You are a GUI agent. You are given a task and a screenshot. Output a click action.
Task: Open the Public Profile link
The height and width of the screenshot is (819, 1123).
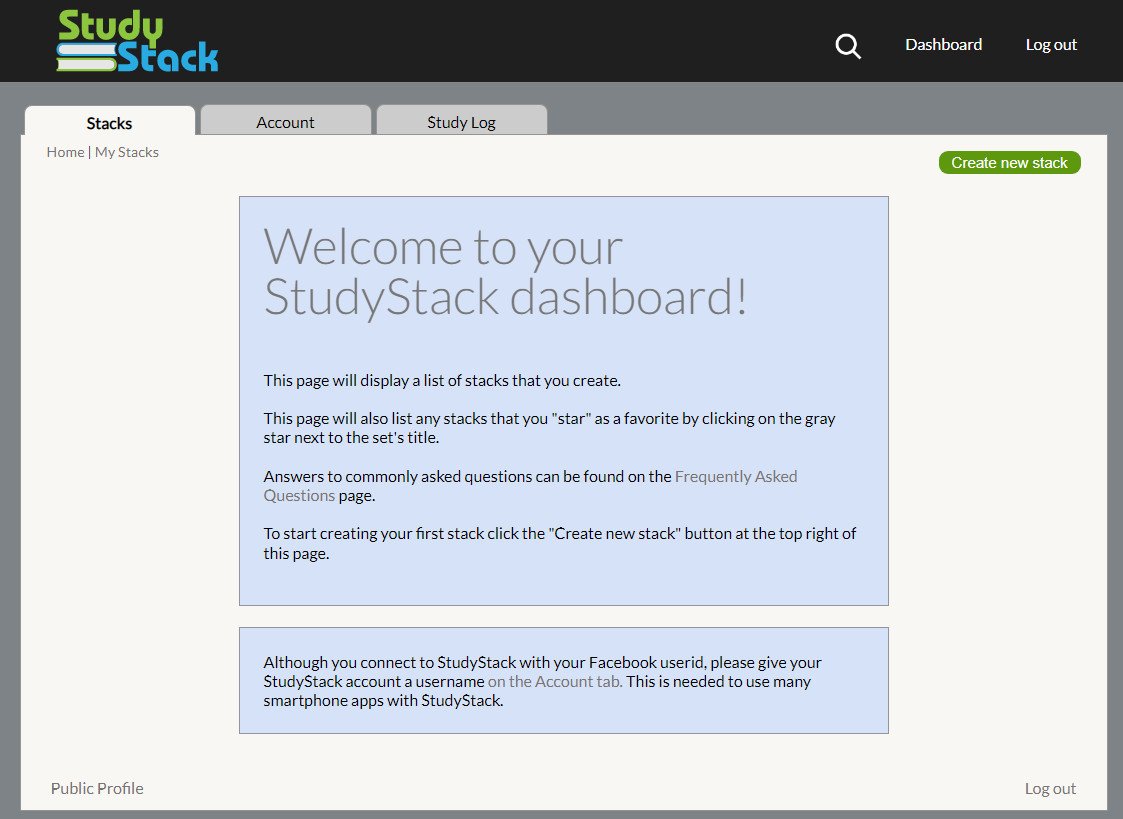click(97, 788)
